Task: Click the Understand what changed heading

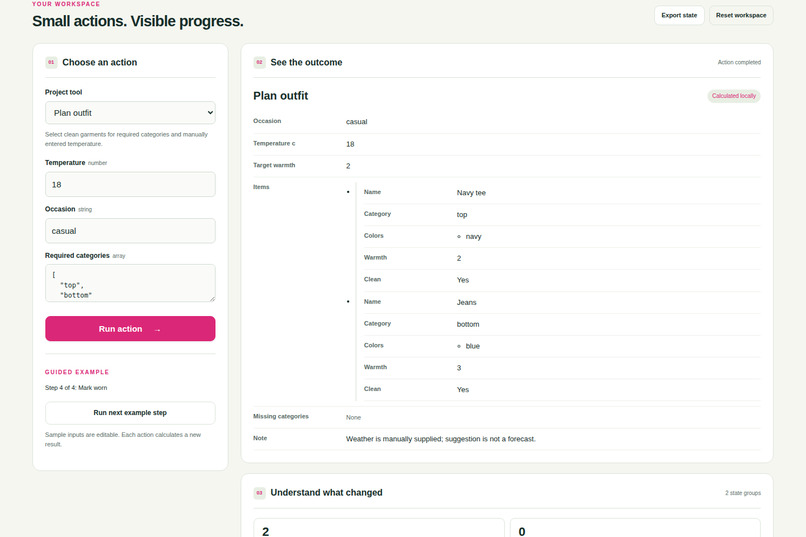Action: 326,492
